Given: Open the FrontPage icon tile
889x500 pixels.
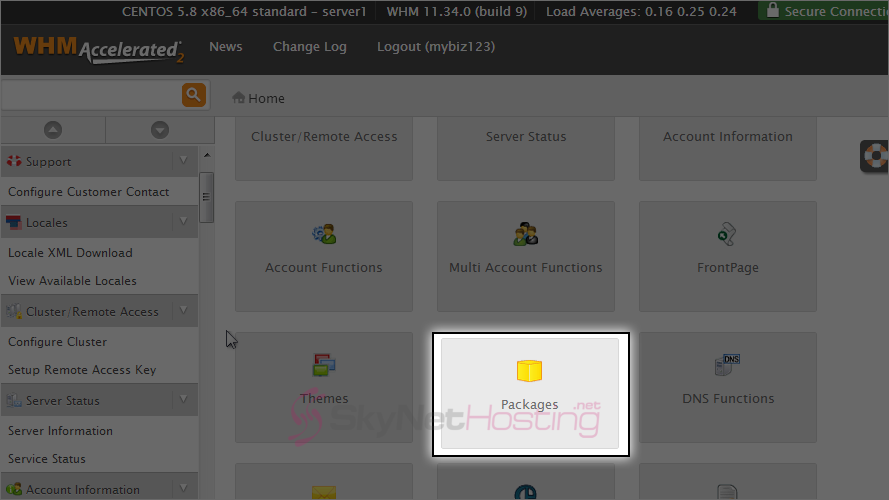Looking at the screenshot, I should pos(727,256).
